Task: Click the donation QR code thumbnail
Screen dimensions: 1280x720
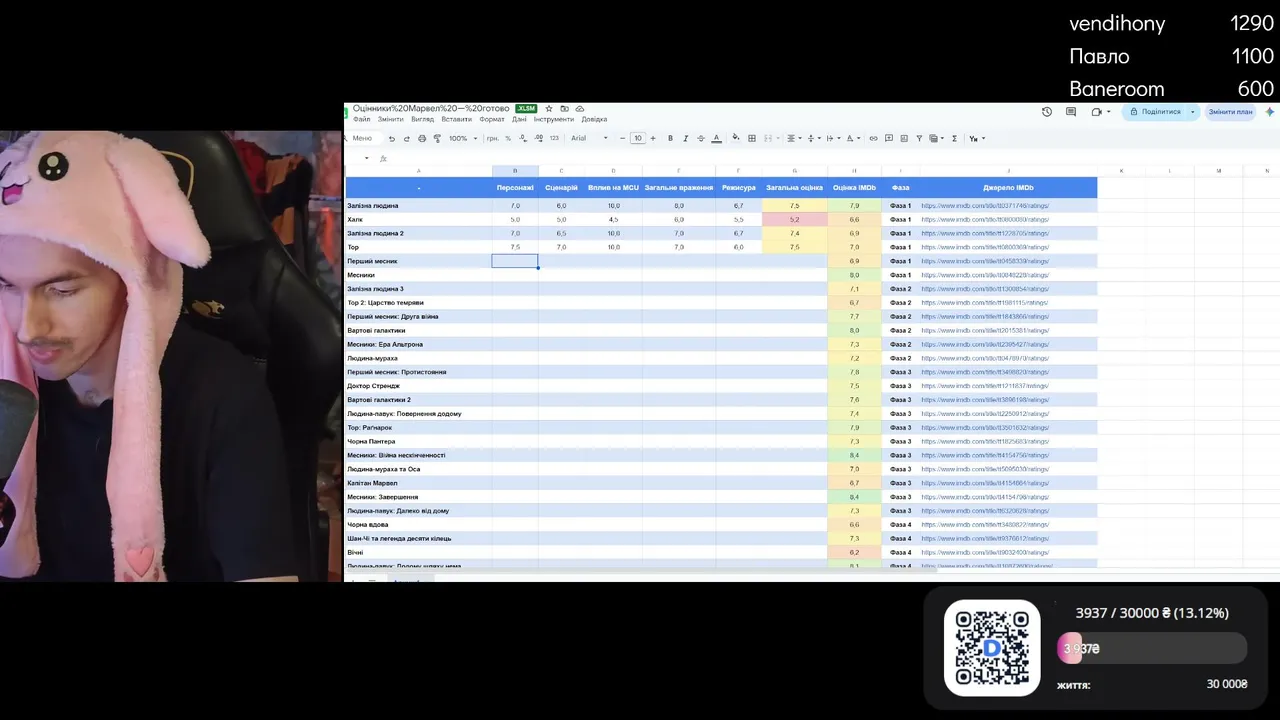Action: click(992, 648)
